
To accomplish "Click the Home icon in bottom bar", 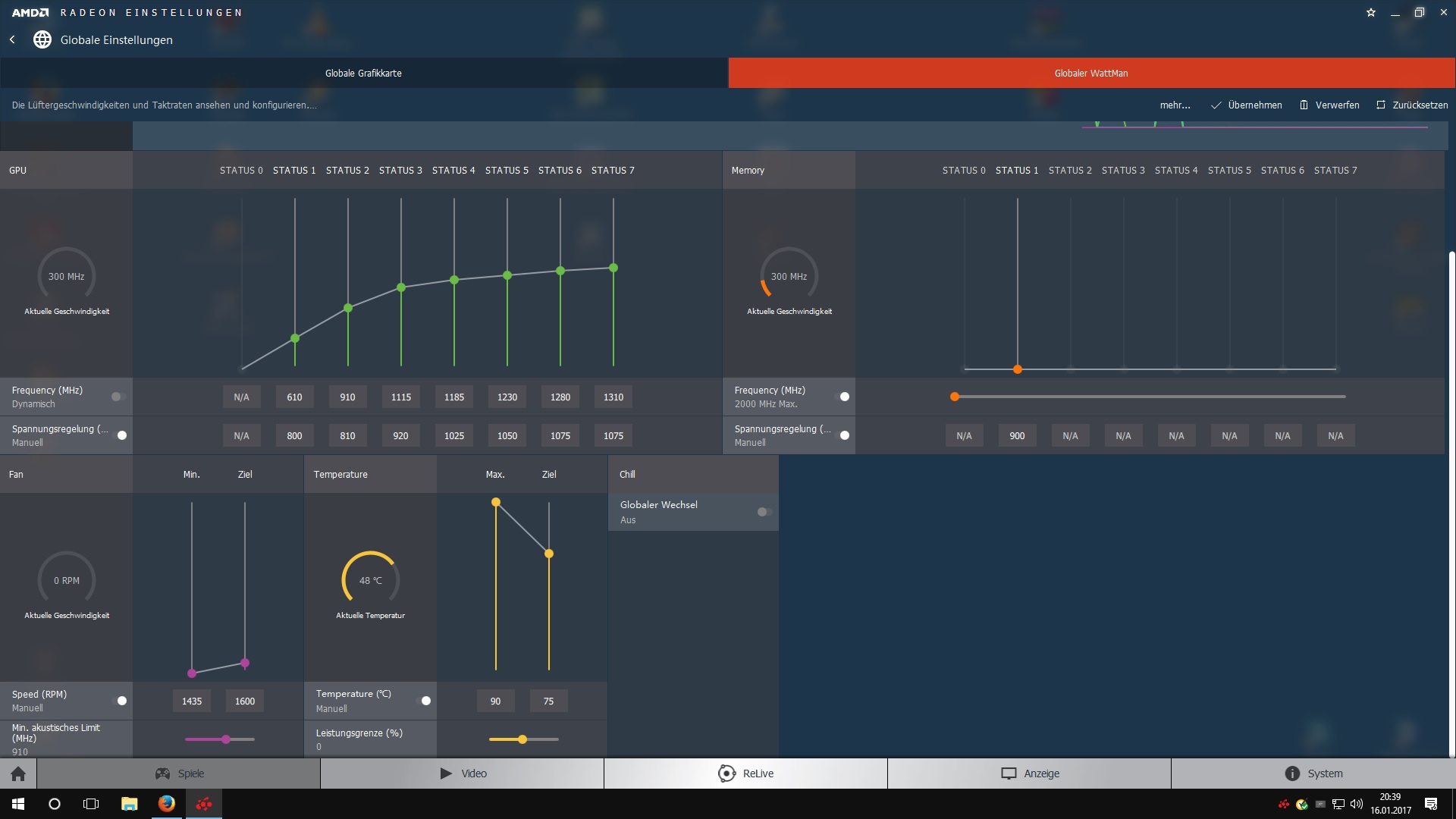I will 18,773.
